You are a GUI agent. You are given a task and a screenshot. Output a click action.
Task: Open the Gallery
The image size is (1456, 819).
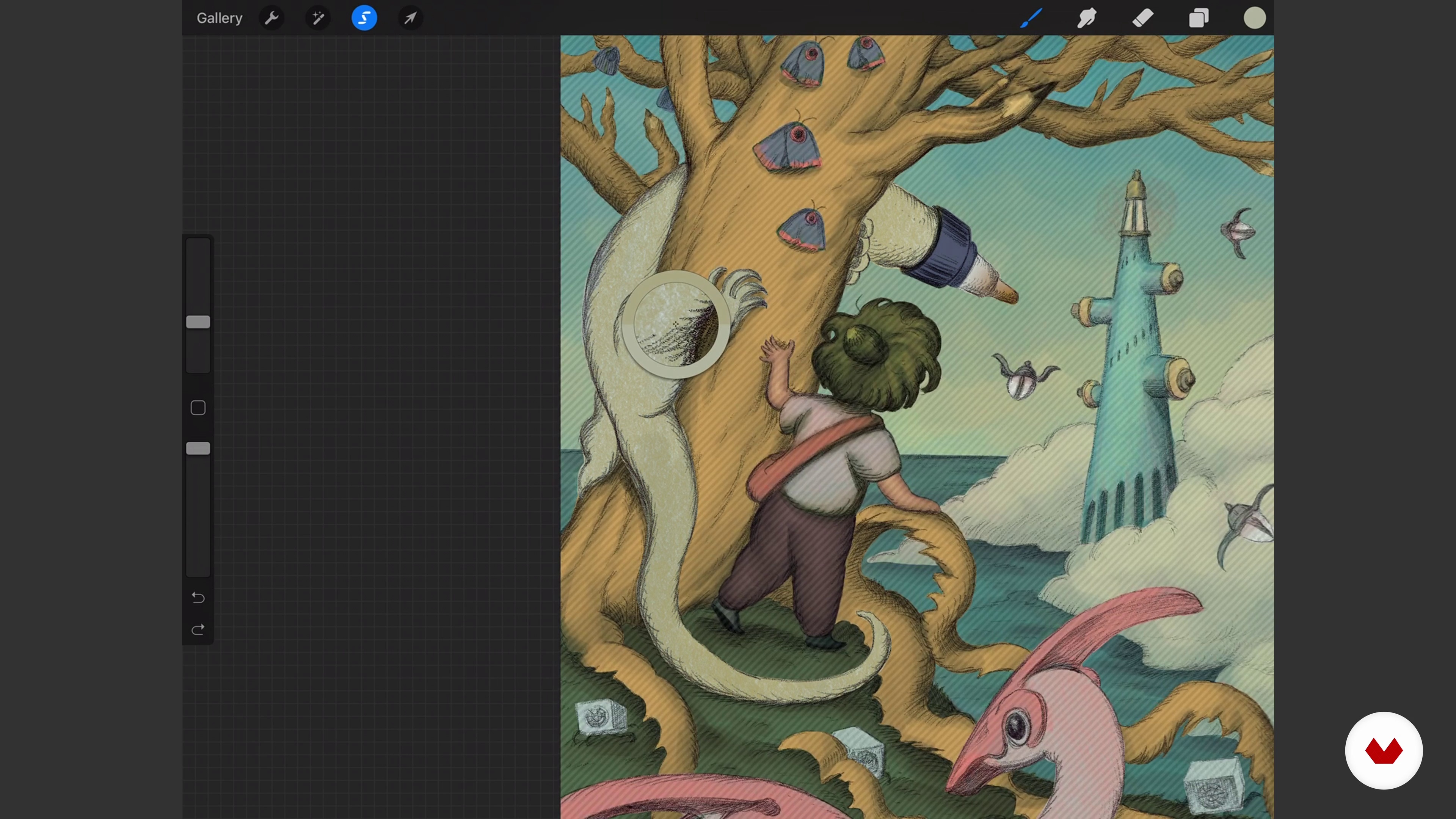click(219, 18)
